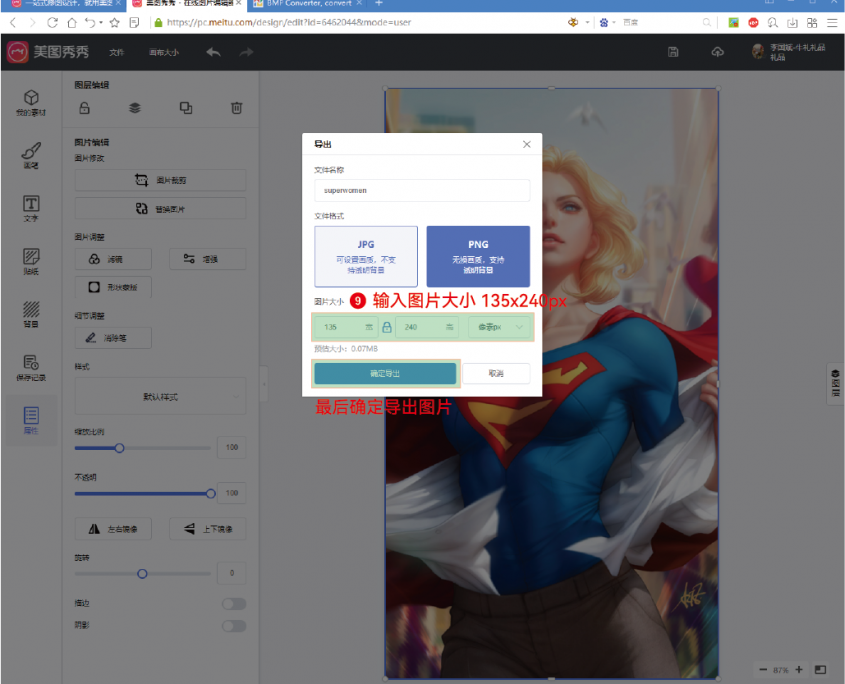Click Confirm Export (确定导出) button
Screen dimensions: 845x684
point(385,374)
